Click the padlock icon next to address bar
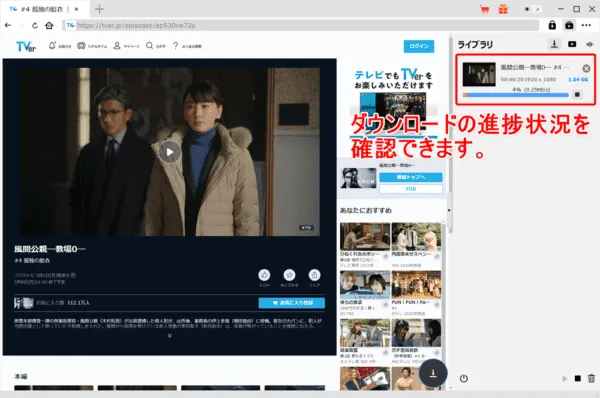600x398 pixels. point(552,25)
